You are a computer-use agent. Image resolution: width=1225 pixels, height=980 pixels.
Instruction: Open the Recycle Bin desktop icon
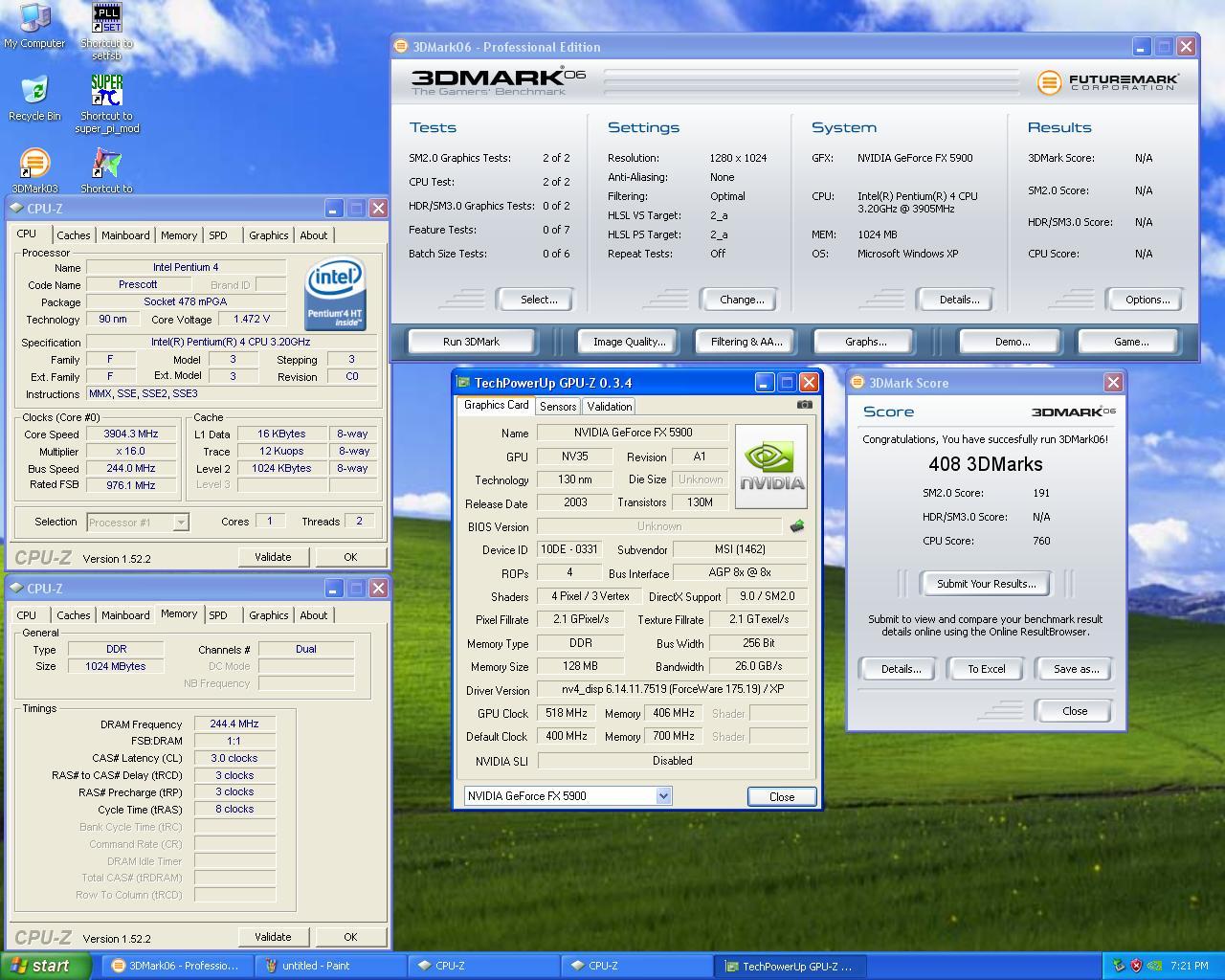pyautogui.click(x=34, y=99)
